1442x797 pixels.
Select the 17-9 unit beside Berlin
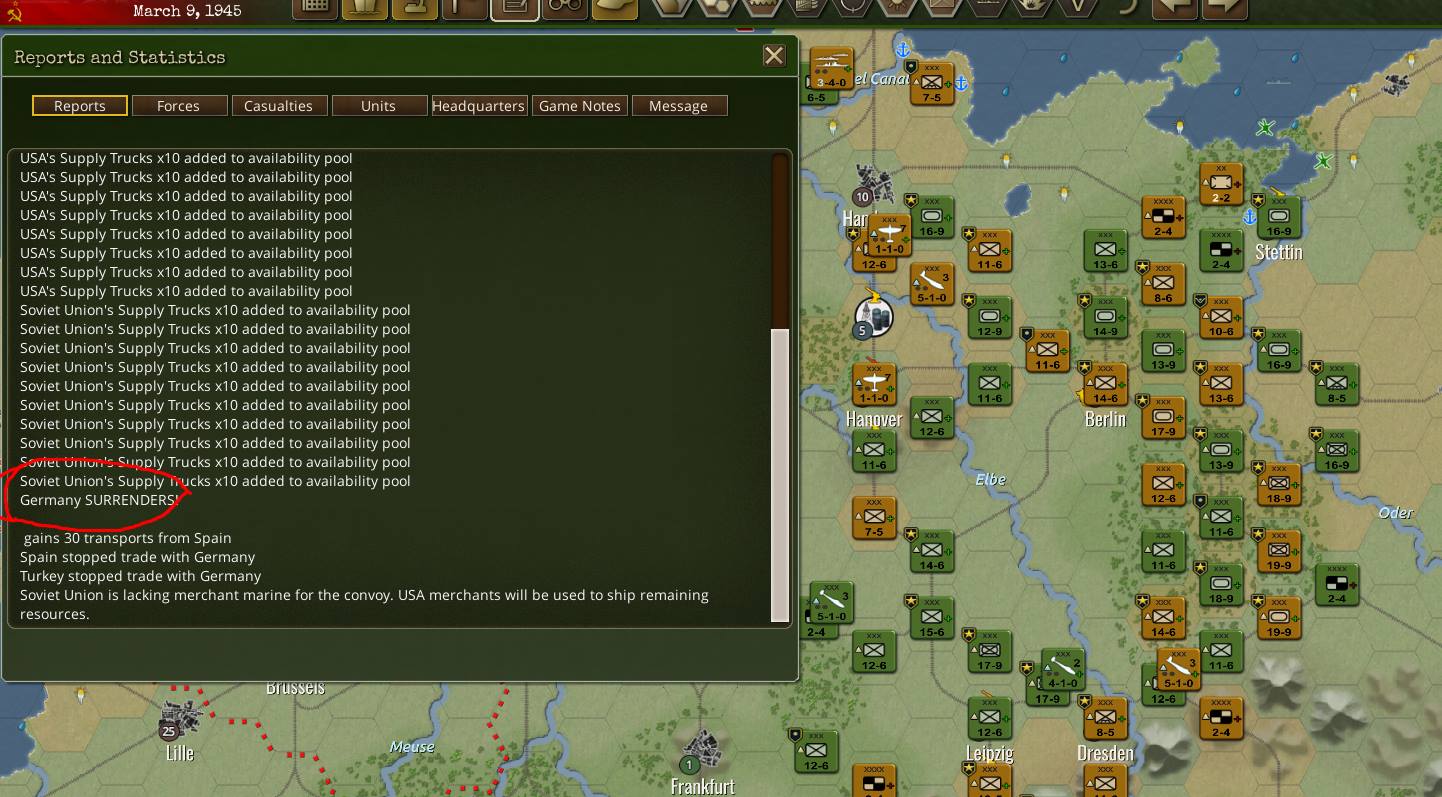tap(1163, 418)
